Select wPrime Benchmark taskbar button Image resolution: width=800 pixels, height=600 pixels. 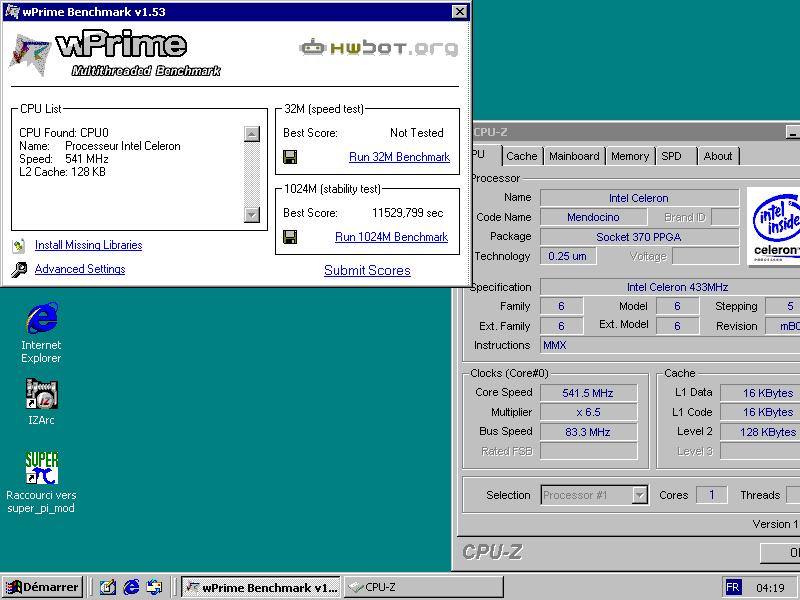point(261,587)
